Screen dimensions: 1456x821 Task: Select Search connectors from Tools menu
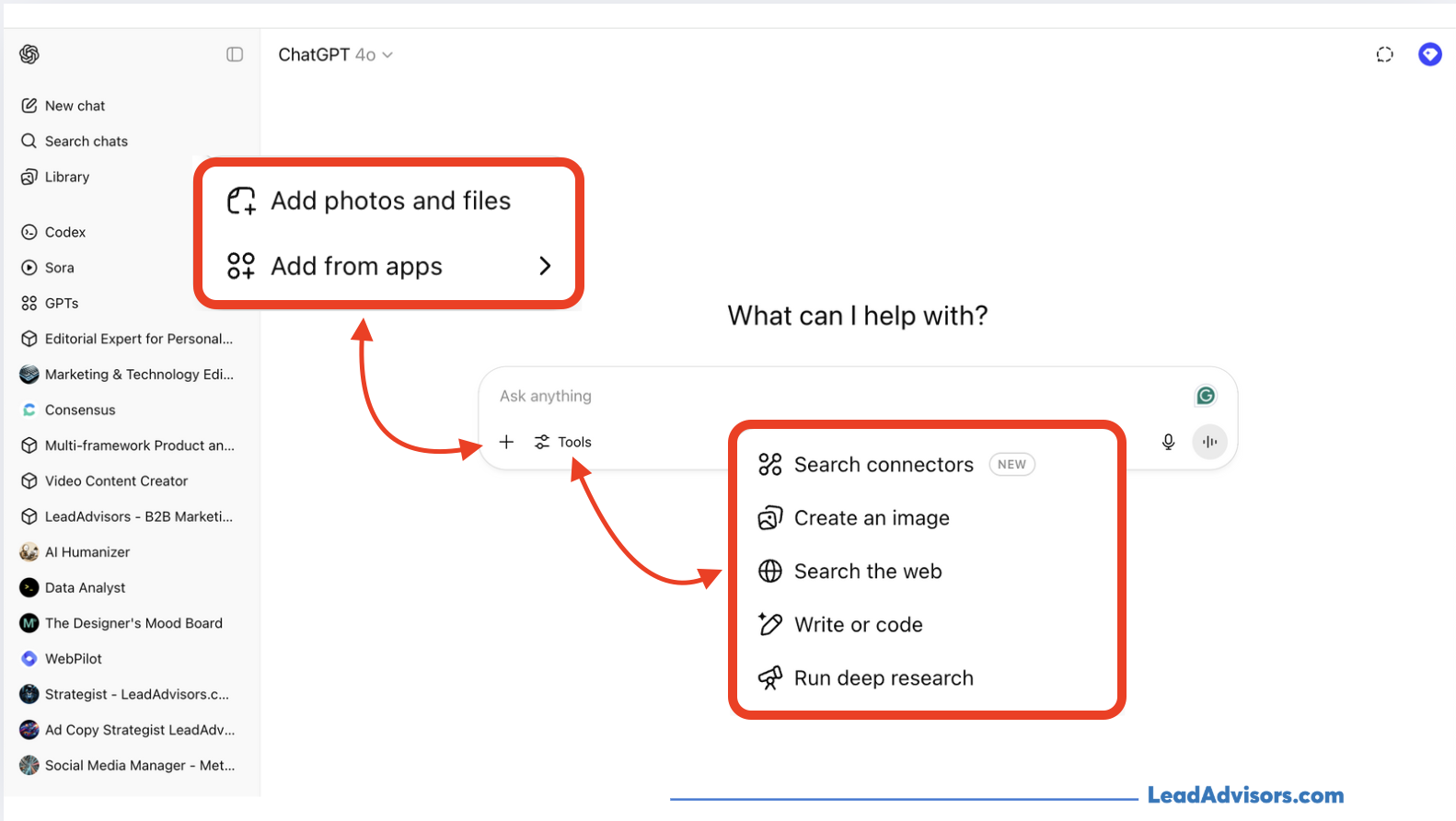click(897, 465)
